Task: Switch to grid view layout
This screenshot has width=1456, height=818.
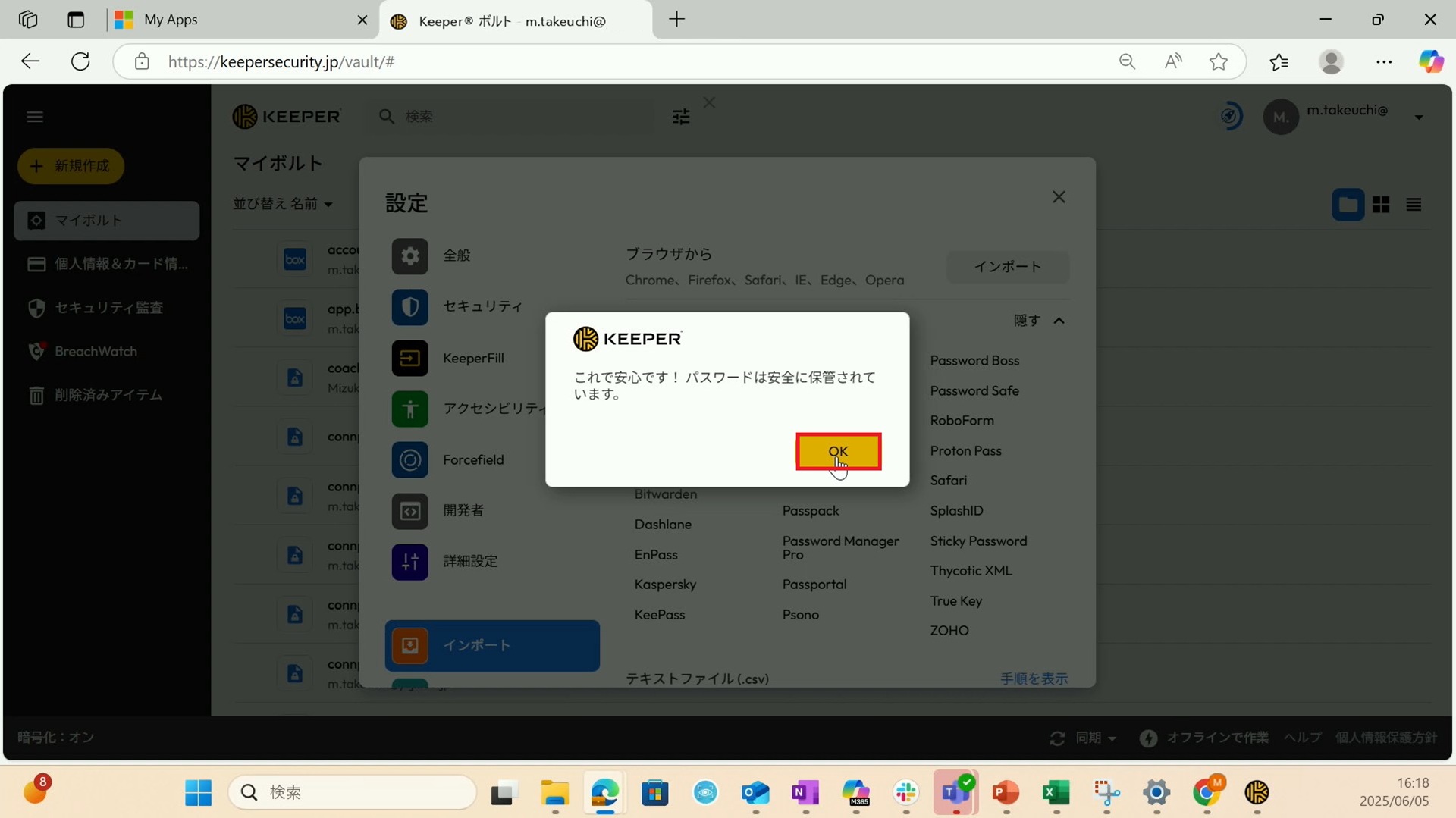Action: click(1381, 205)
